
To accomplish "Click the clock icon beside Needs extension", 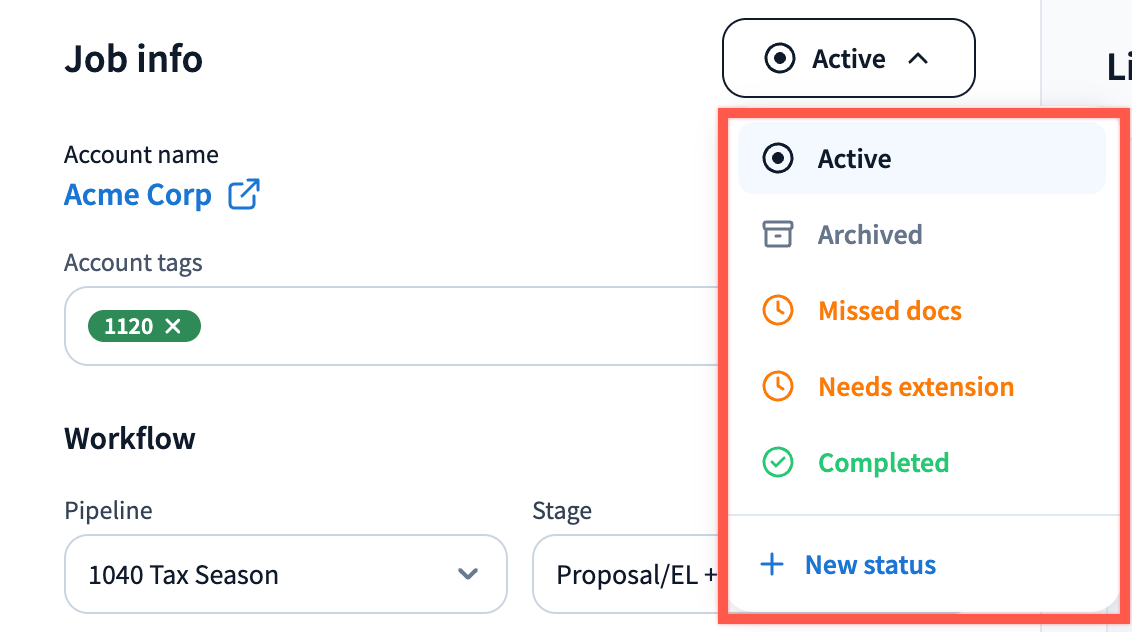I will click(777, 387).
